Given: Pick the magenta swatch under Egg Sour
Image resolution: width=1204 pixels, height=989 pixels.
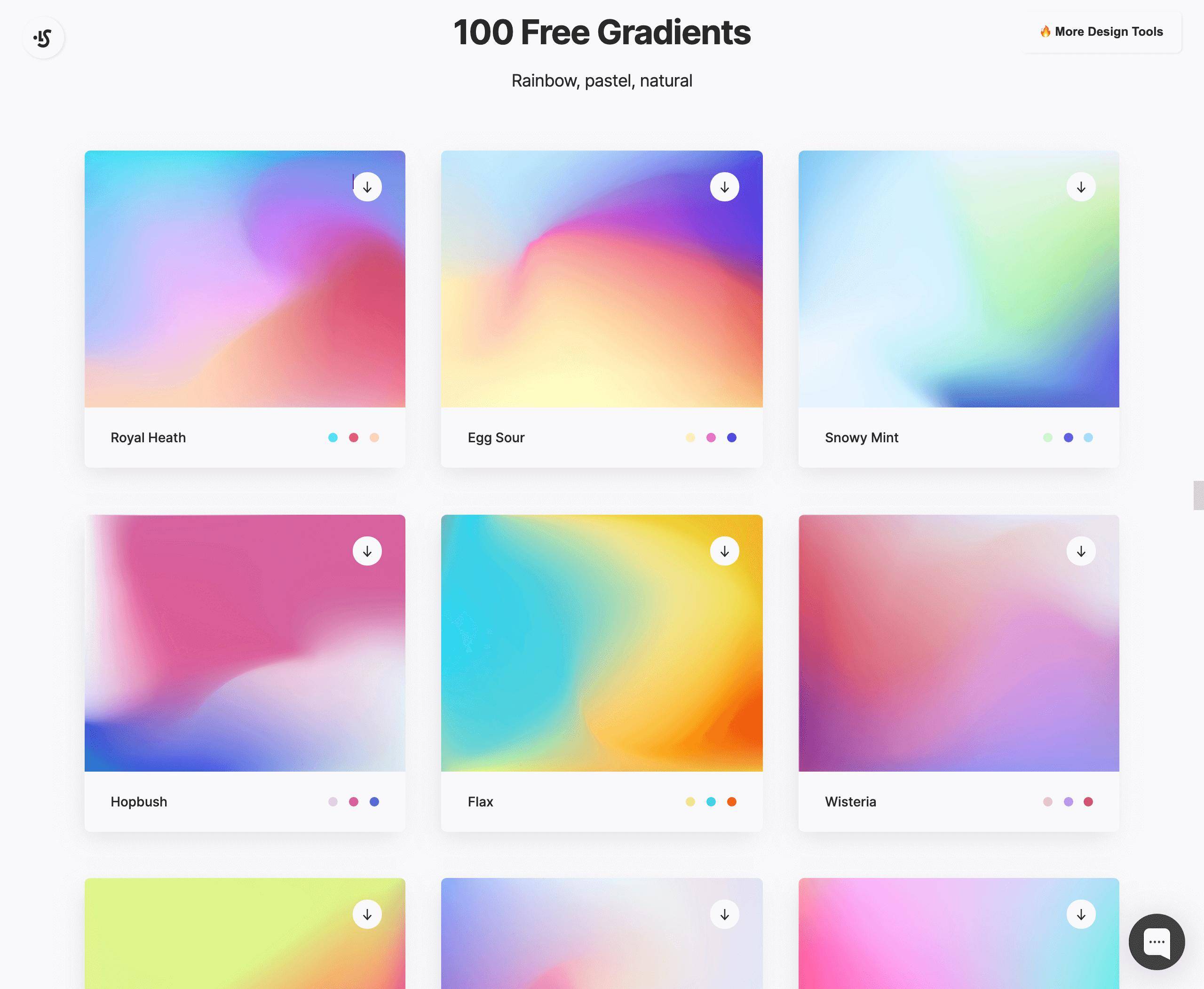Looking at the screenshot, I should pyautogui.click(x=711, y=438).
